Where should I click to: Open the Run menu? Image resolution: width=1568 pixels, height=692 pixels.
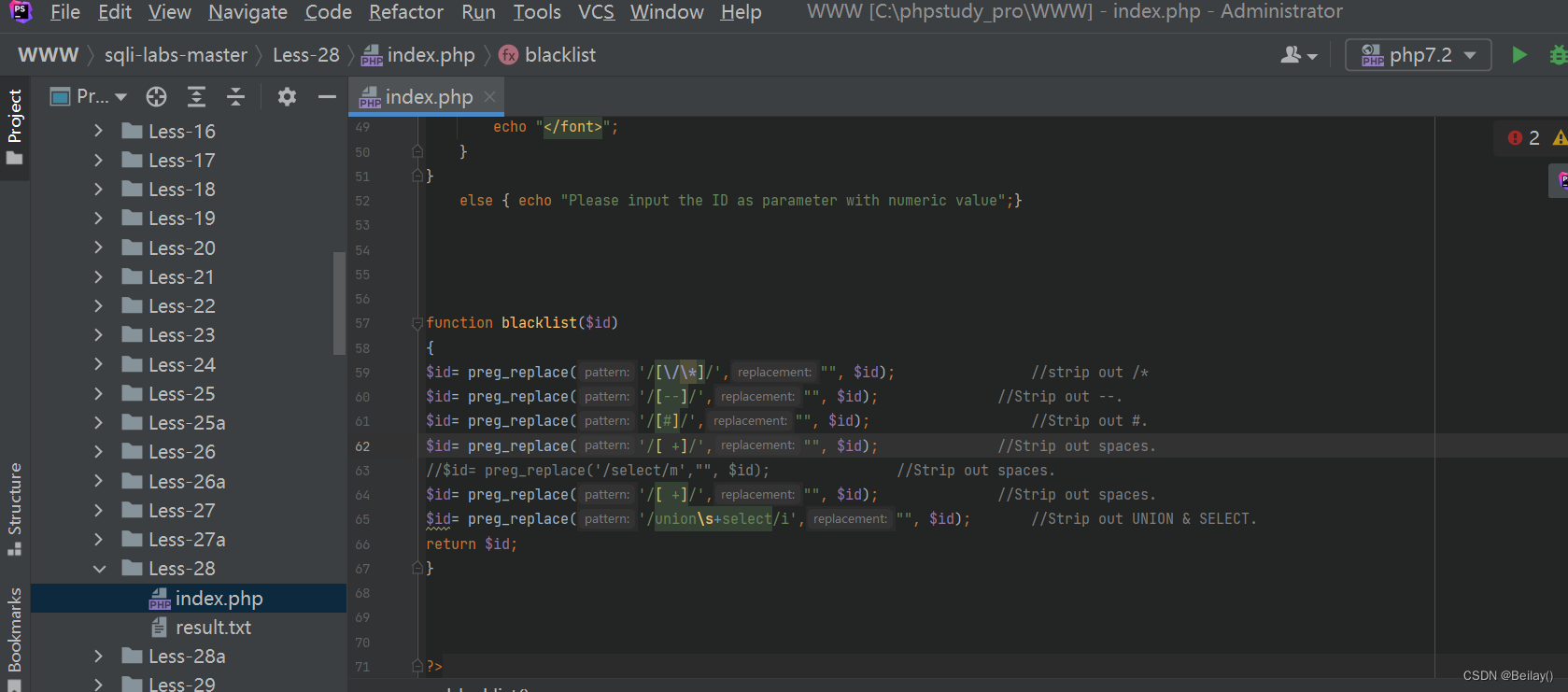478,12
